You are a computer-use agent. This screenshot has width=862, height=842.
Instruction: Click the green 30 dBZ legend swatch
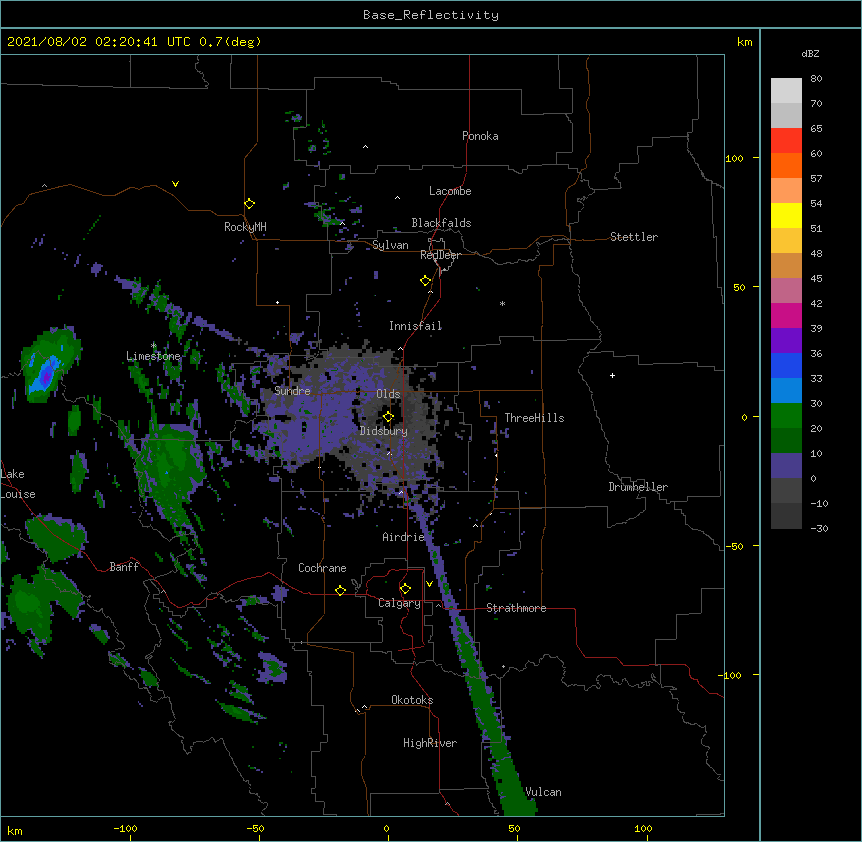pyautogui.click(x=786, y=416)
